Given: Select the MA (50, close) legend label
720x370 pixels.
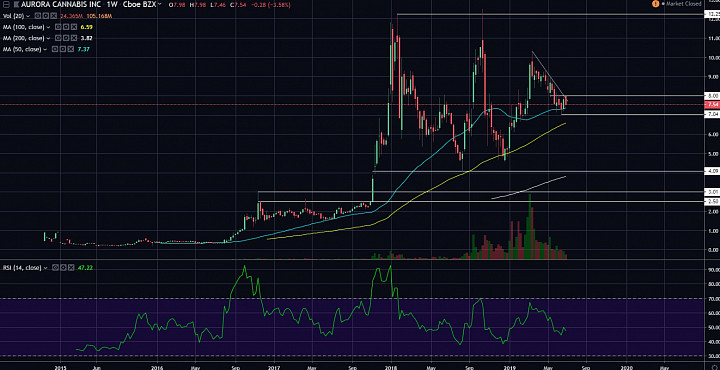Looking at the screenshot, I should 22,49.
